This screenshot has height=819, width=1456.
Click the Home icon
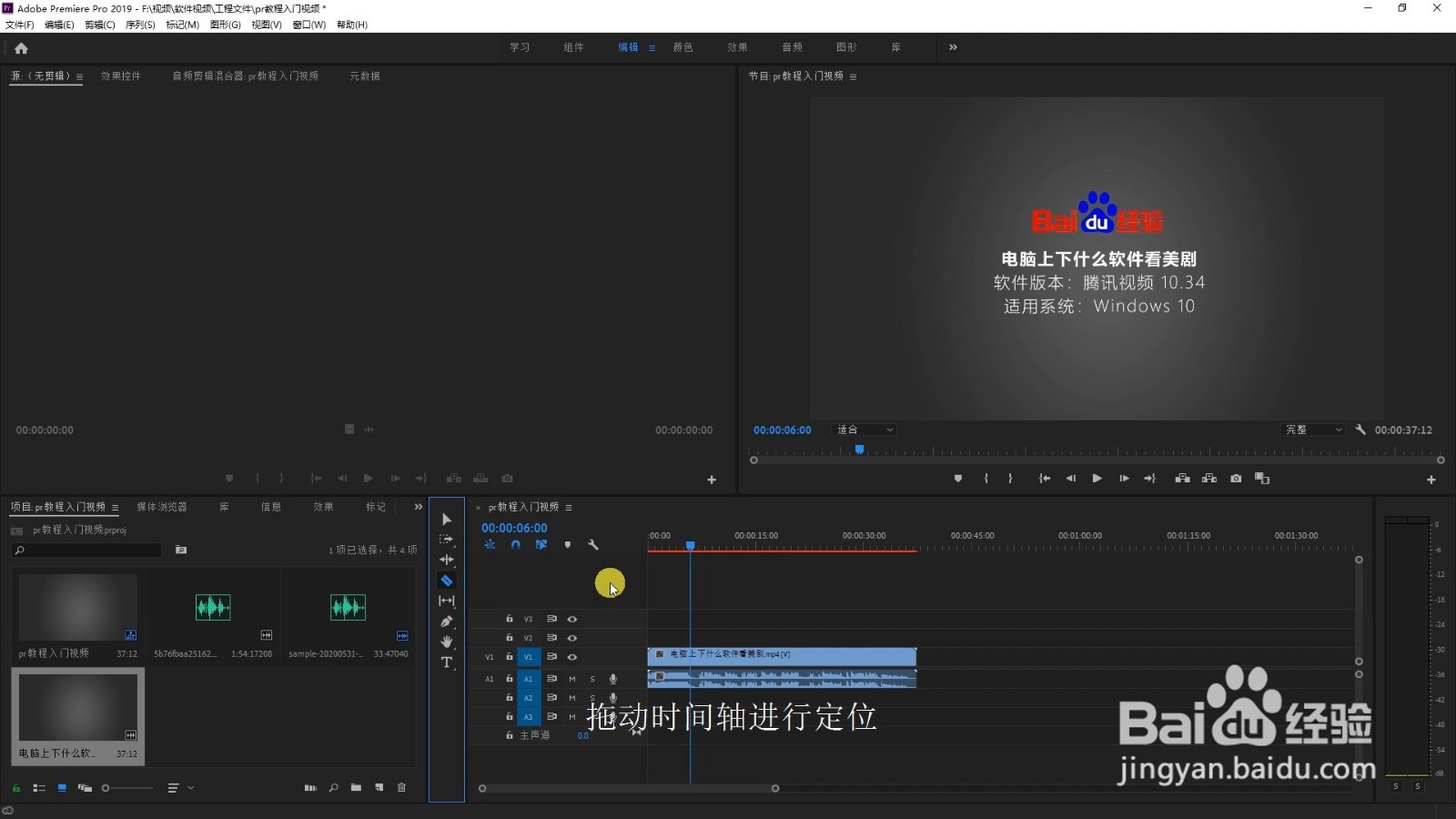coord(21,48)
